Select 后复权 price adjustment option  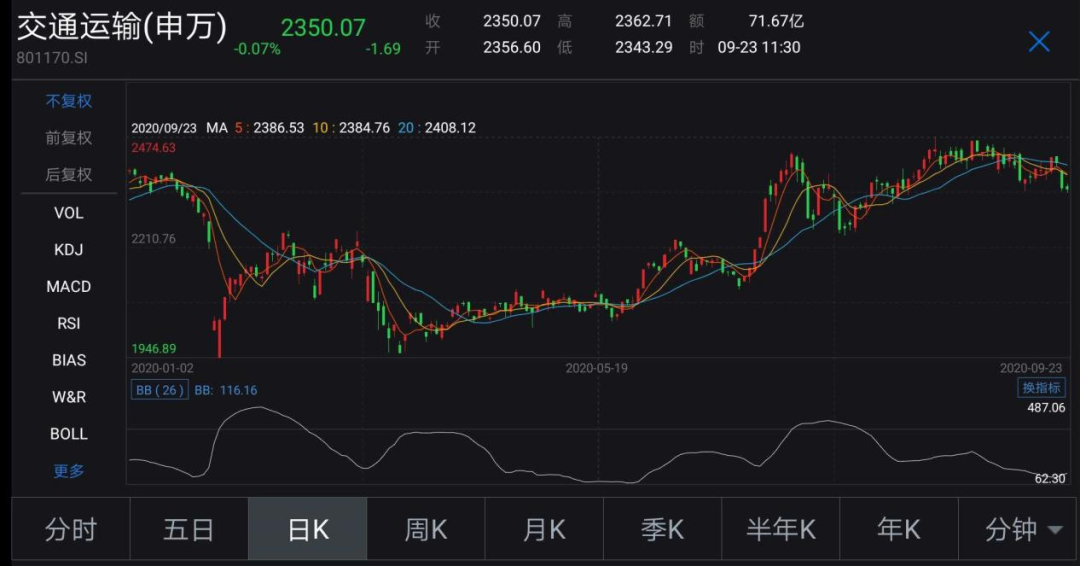(68, 175)
